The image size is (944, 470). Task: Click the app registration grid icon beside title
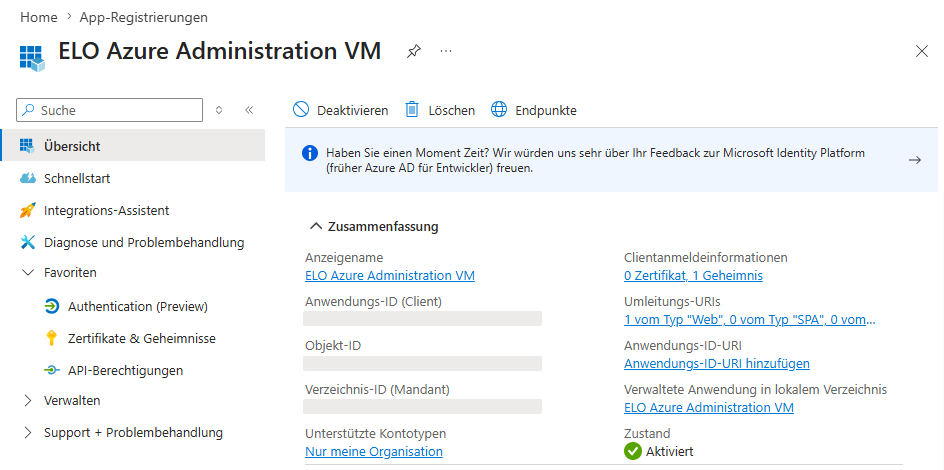(33, 58)
